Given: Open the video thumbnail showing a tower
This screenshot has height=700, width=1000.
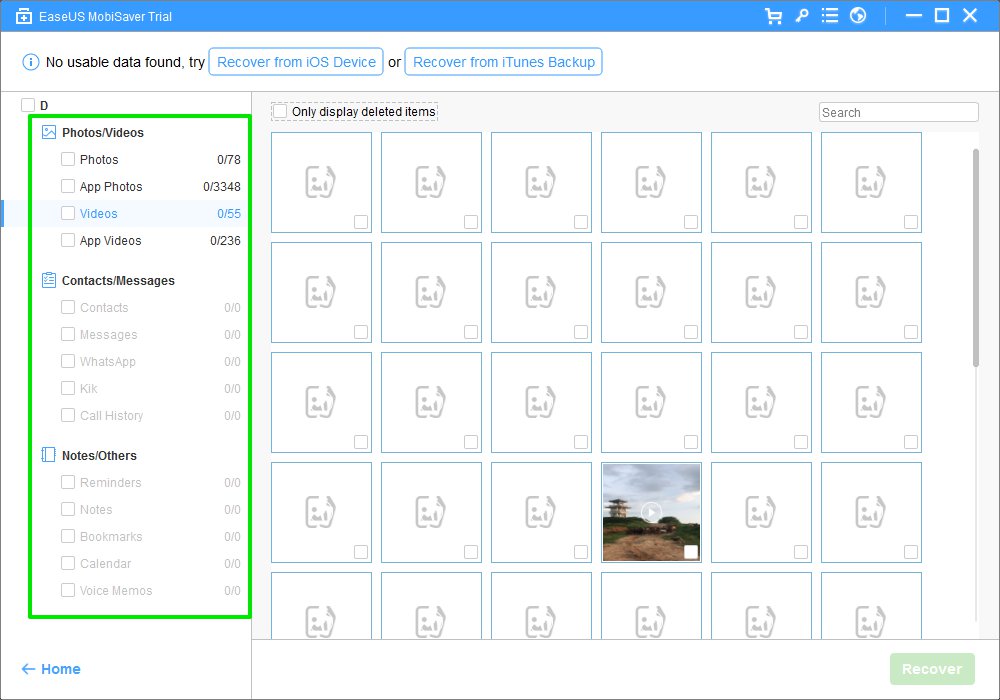Looking at the screenshot, I should 650,511.
